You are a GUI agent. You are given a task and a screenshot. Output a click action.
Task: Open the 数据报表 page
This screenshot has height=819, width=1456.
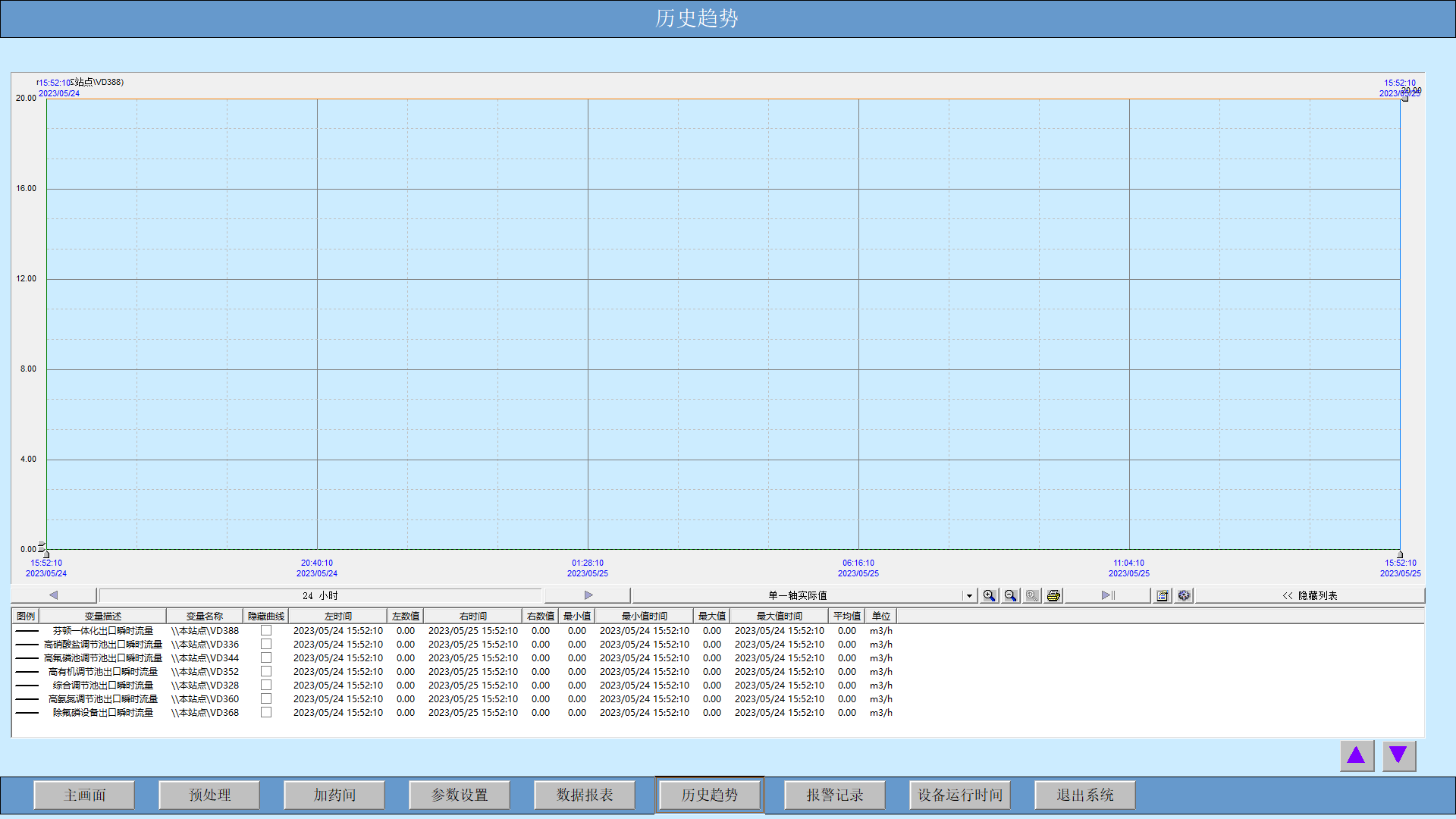click(585, 795)
